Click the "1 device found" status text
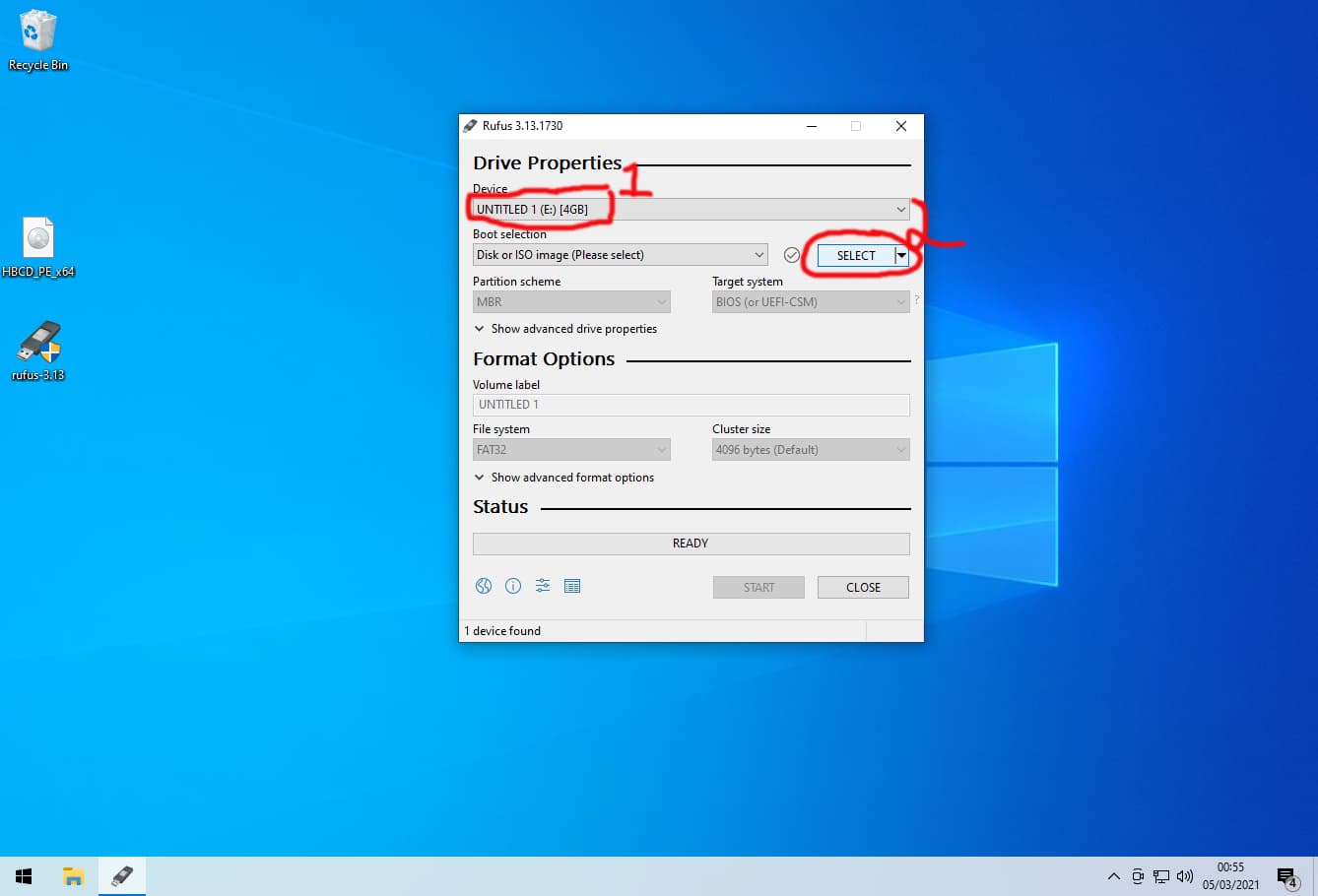1318x896 pixels. [502, 631]
